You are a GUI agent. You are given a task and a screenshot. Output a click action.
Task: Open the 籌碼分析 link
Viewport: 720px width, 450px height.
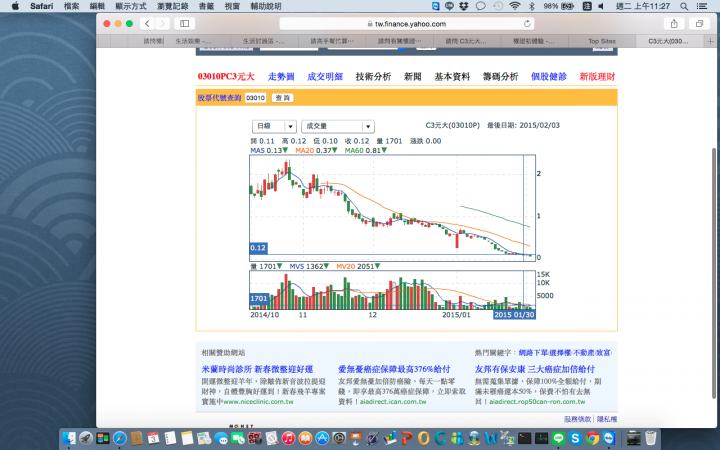(501, 77)
